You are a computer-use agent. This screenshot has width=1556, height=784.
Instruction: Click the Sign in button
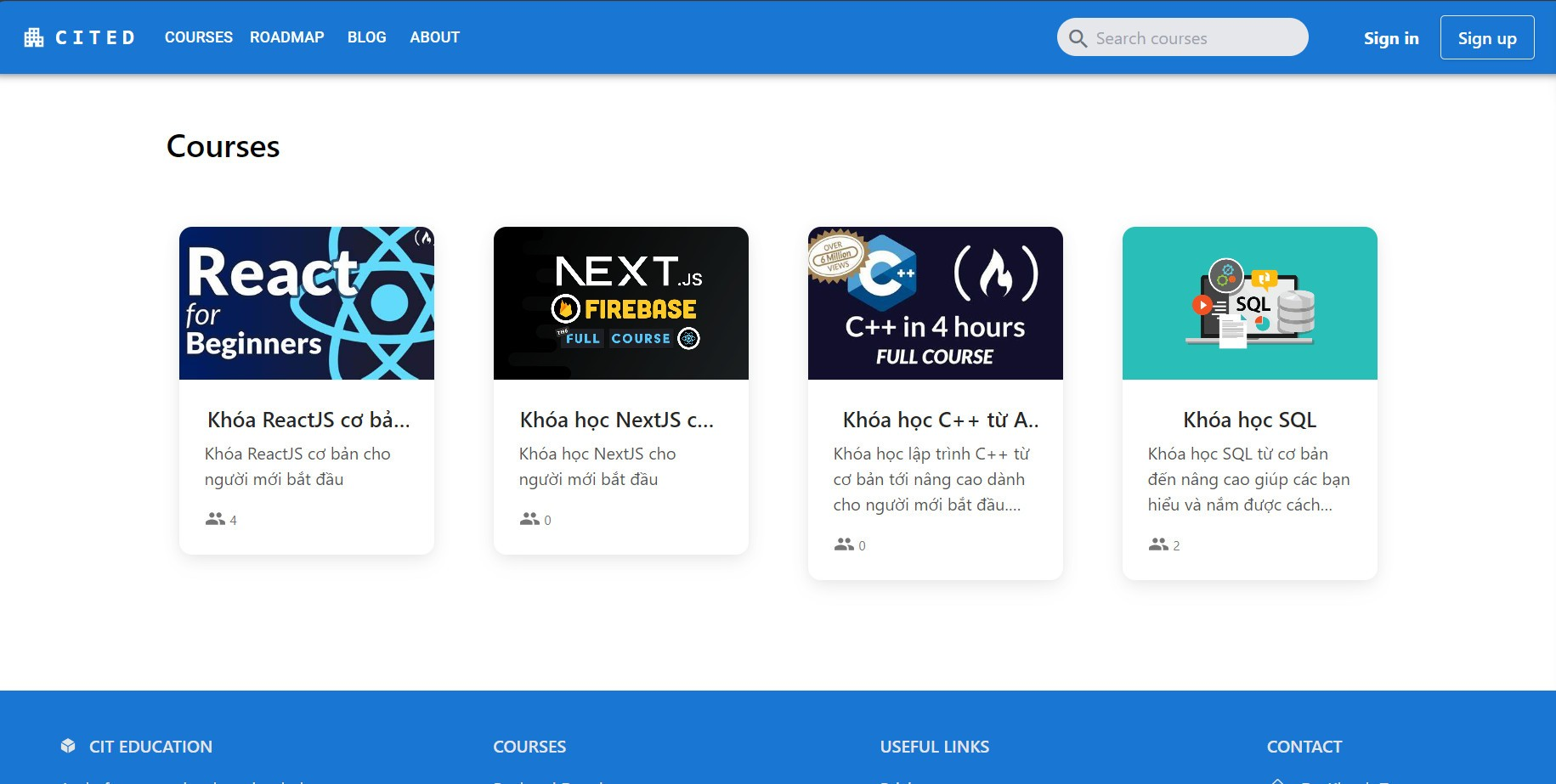pos(1391,37)
